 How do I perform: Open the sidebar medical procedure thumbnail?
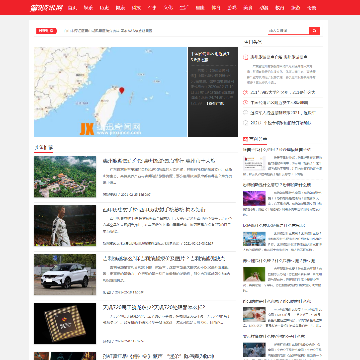coord(254,314)
